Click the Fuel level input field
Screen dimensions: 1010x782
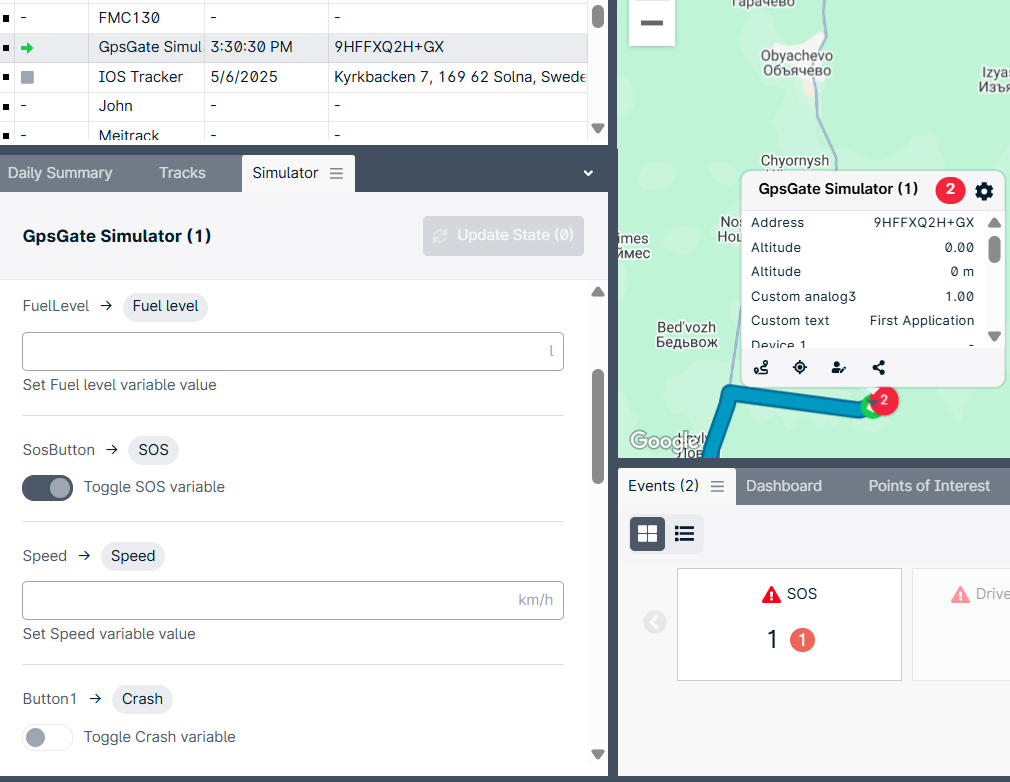pos(293,352)
